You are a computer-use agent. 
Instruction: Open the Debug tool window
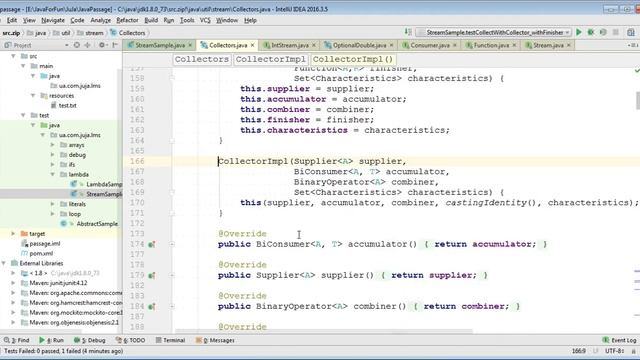(x=90, y=340)
